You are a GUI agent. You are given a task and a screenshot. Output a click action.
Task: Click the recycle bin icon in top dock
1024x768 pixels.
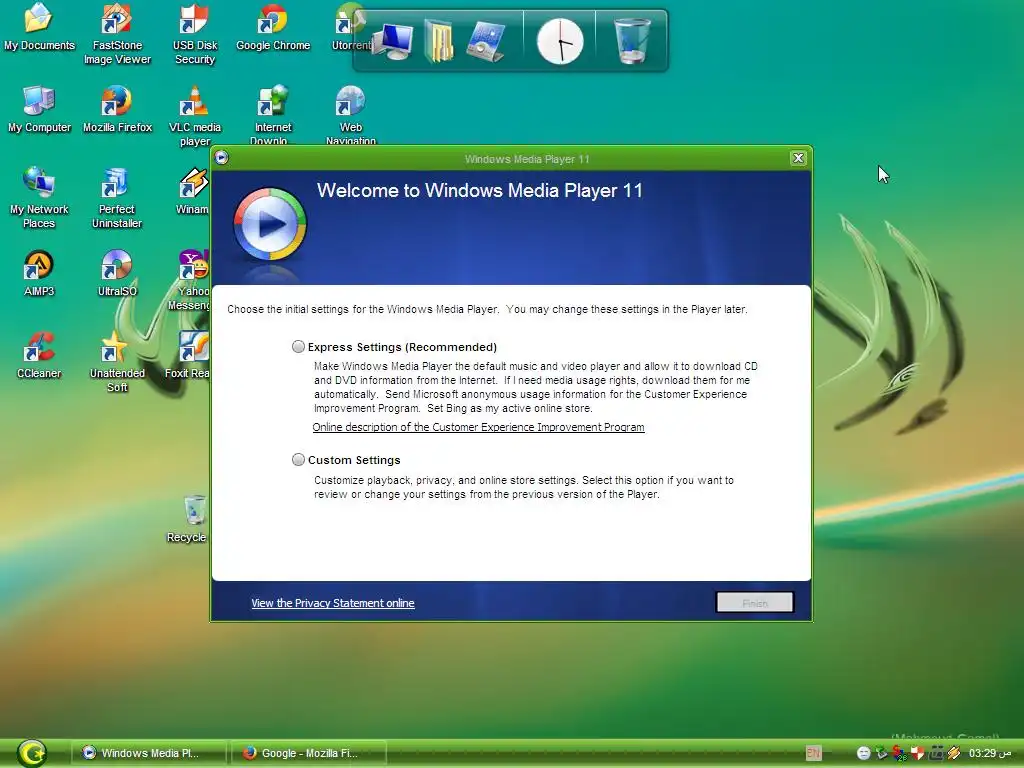(632, 40)
